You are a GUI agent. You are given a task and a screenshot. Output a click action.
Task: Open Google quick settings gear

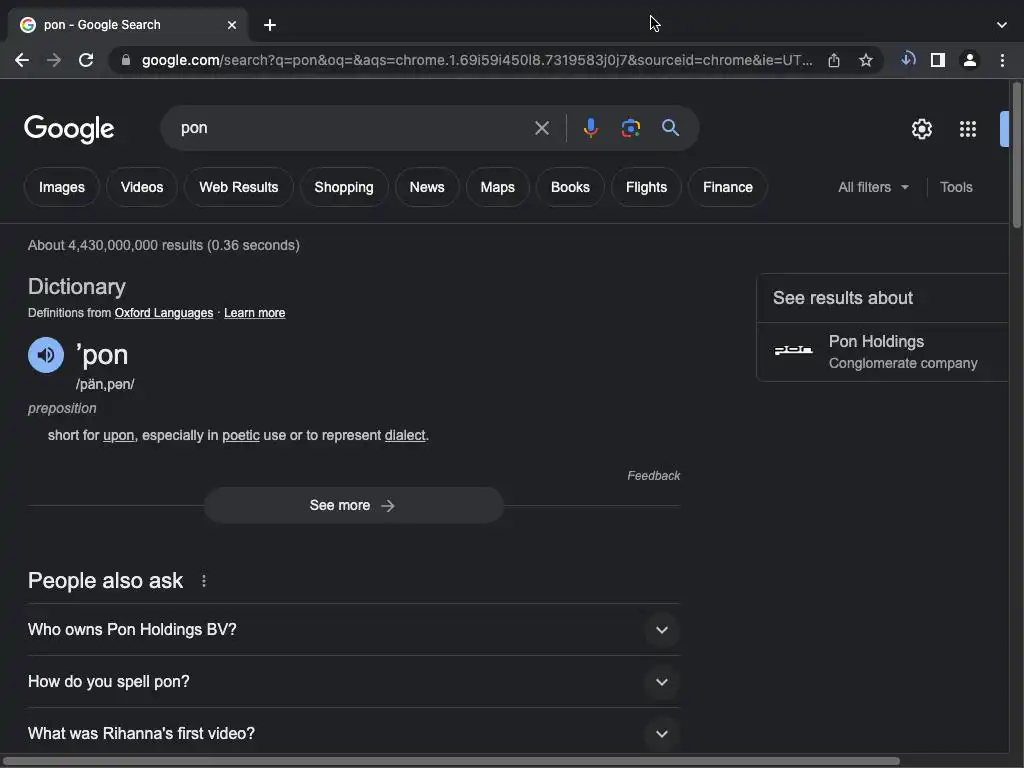[x=921, y=129]
